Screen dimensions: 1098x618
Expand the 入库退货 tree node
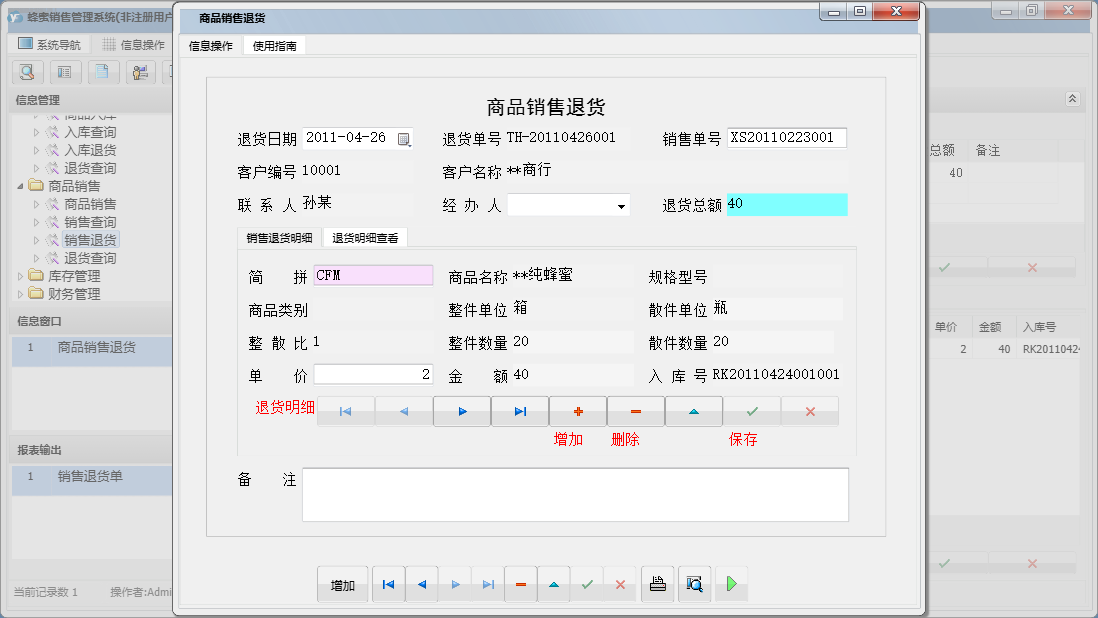[x=36, y=150]
